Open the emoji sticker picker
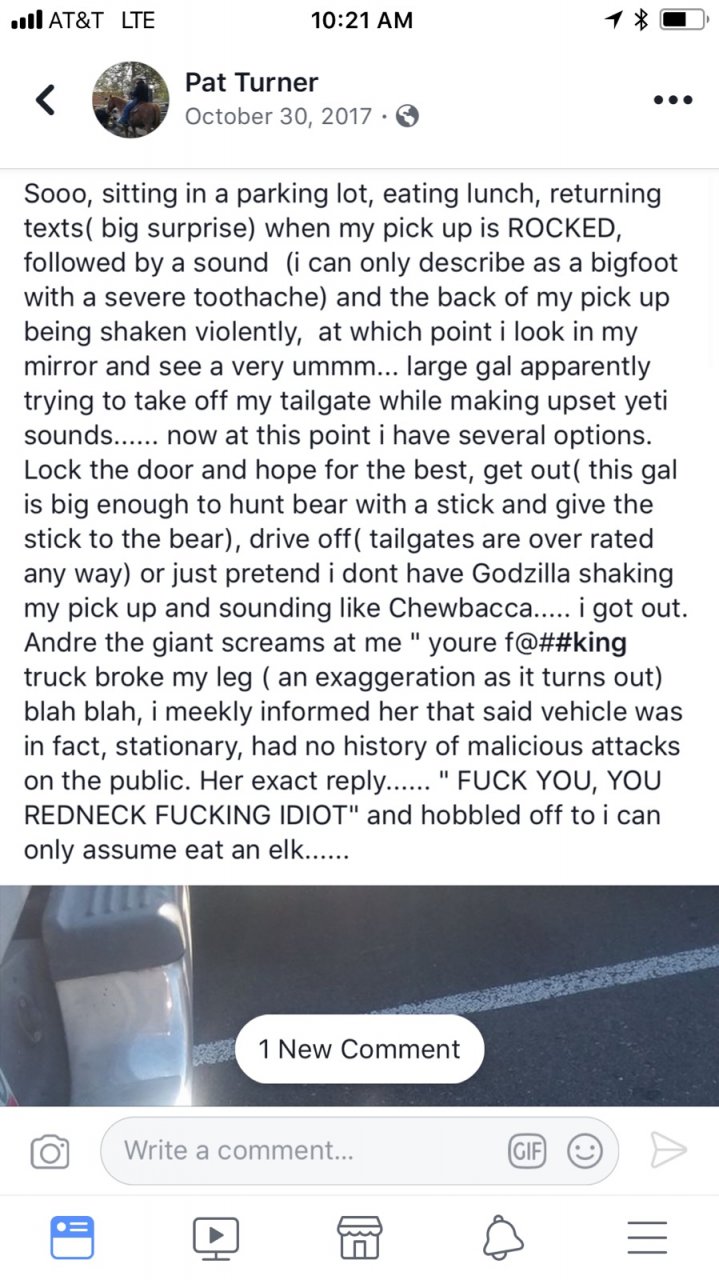 pyautogui.click(x=585, y=1152)
